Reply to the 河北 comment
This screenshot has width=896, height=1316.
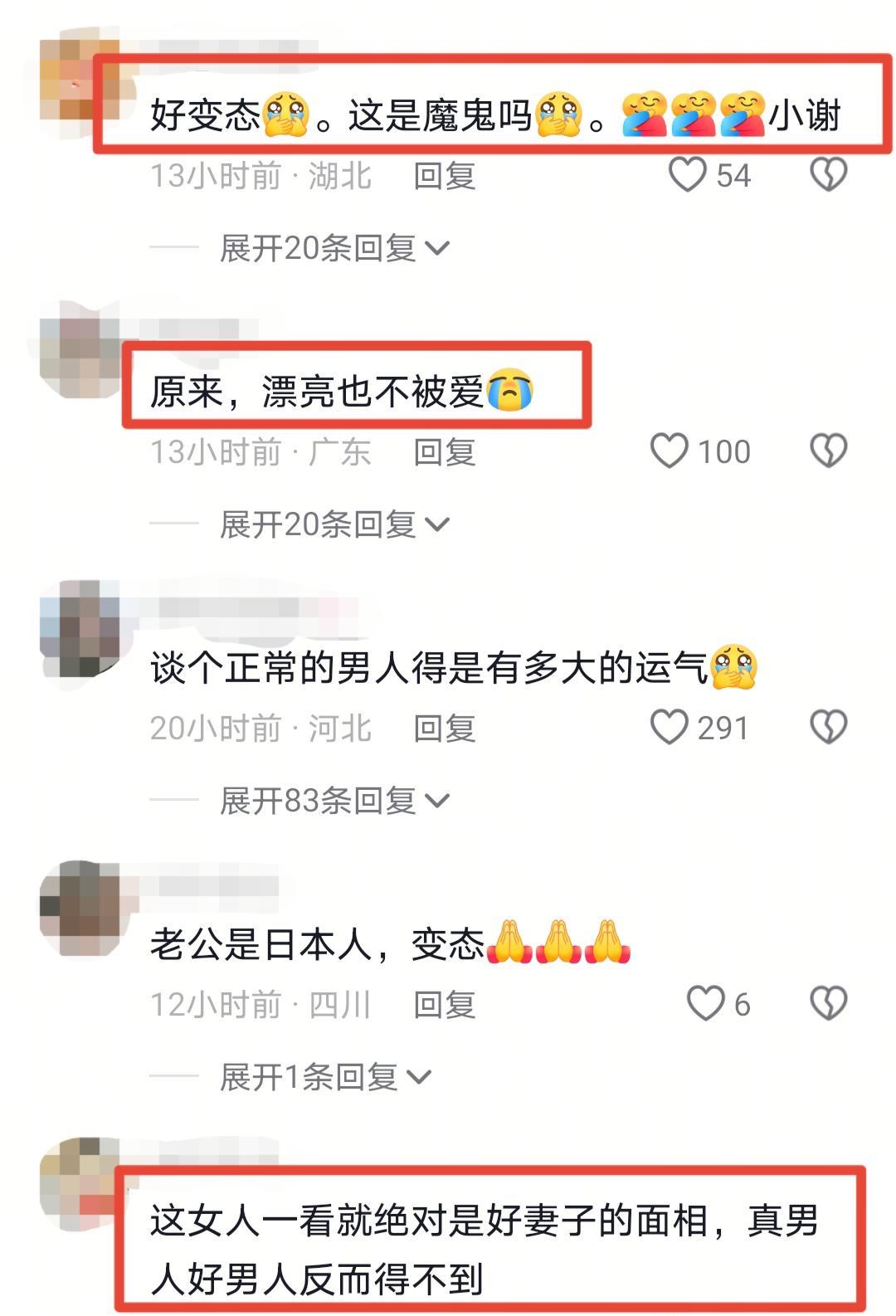(445, 729)
